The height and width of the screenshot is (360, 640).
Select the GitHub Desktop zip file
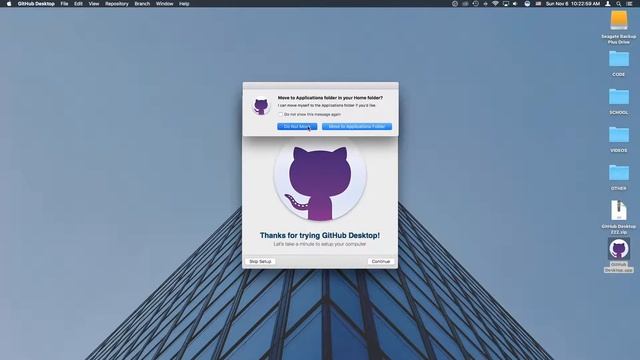pos(619,210)
